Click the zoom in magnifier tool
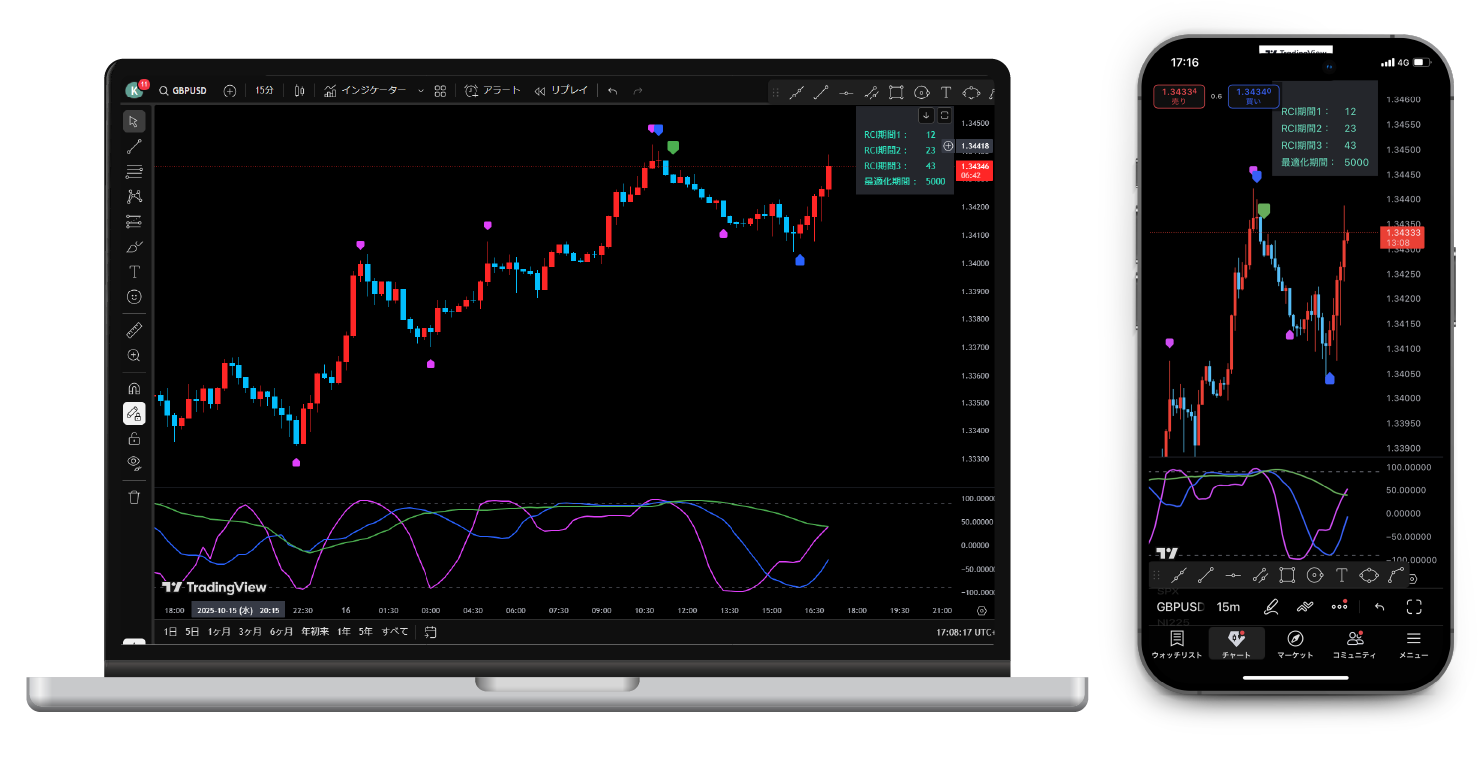1478x779 pixels. [x=134, y=356]
